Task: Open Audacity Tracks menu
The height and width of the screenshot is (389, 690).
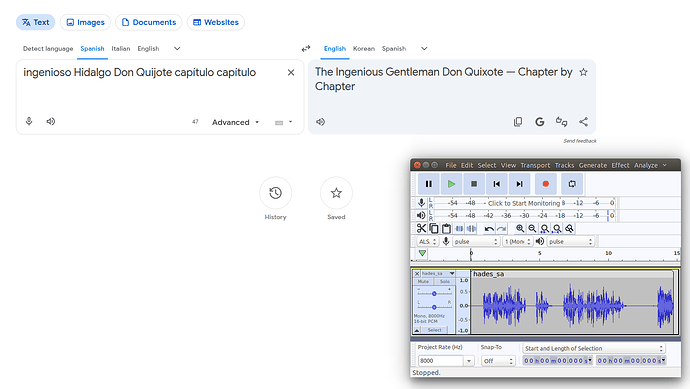Action: click(x=564, y=165)
